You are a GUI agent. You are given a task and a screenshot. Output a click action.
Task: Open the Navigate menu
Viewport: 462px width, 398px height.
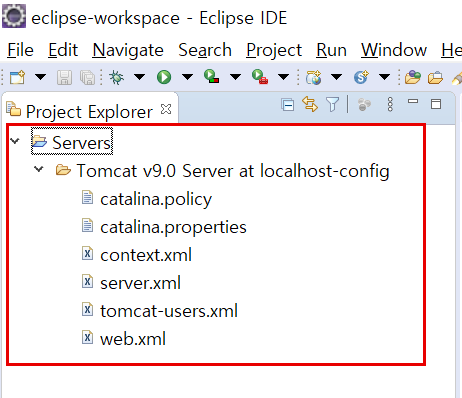click(128, 50)
